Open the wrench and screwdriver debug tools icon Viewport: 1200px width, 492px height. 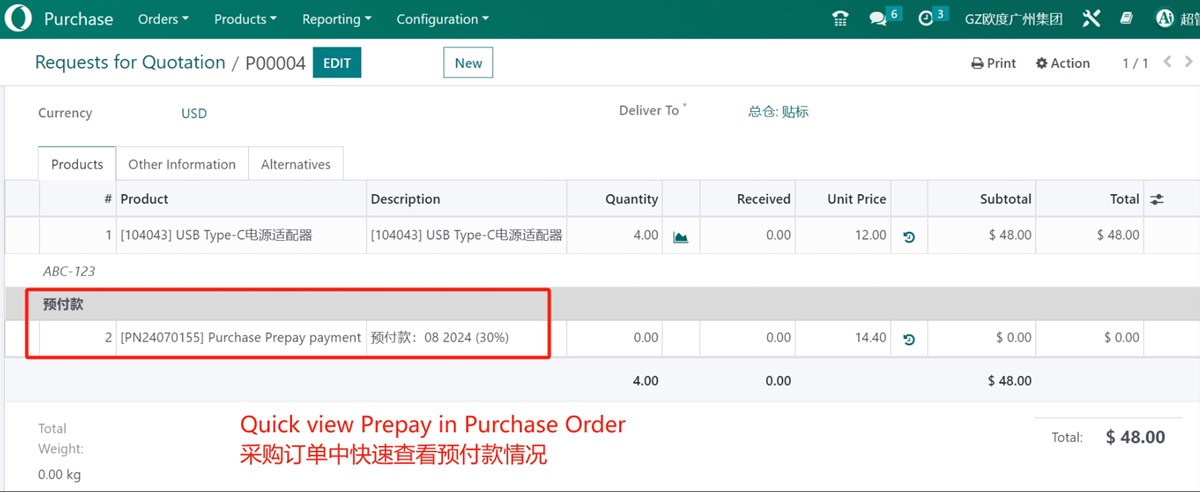[1091, 19]
